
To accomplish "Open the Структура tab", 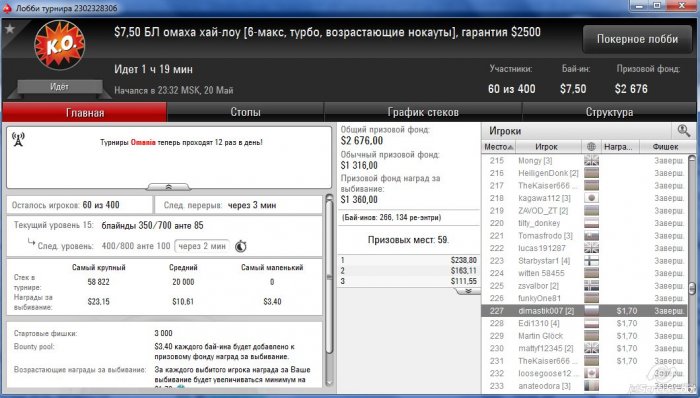I will (609, 112).
